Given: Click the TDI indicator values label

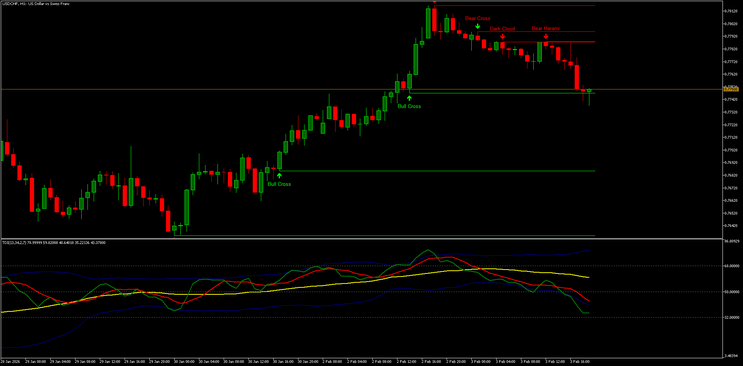Looking at the screenshot, I should coord(54,242).
